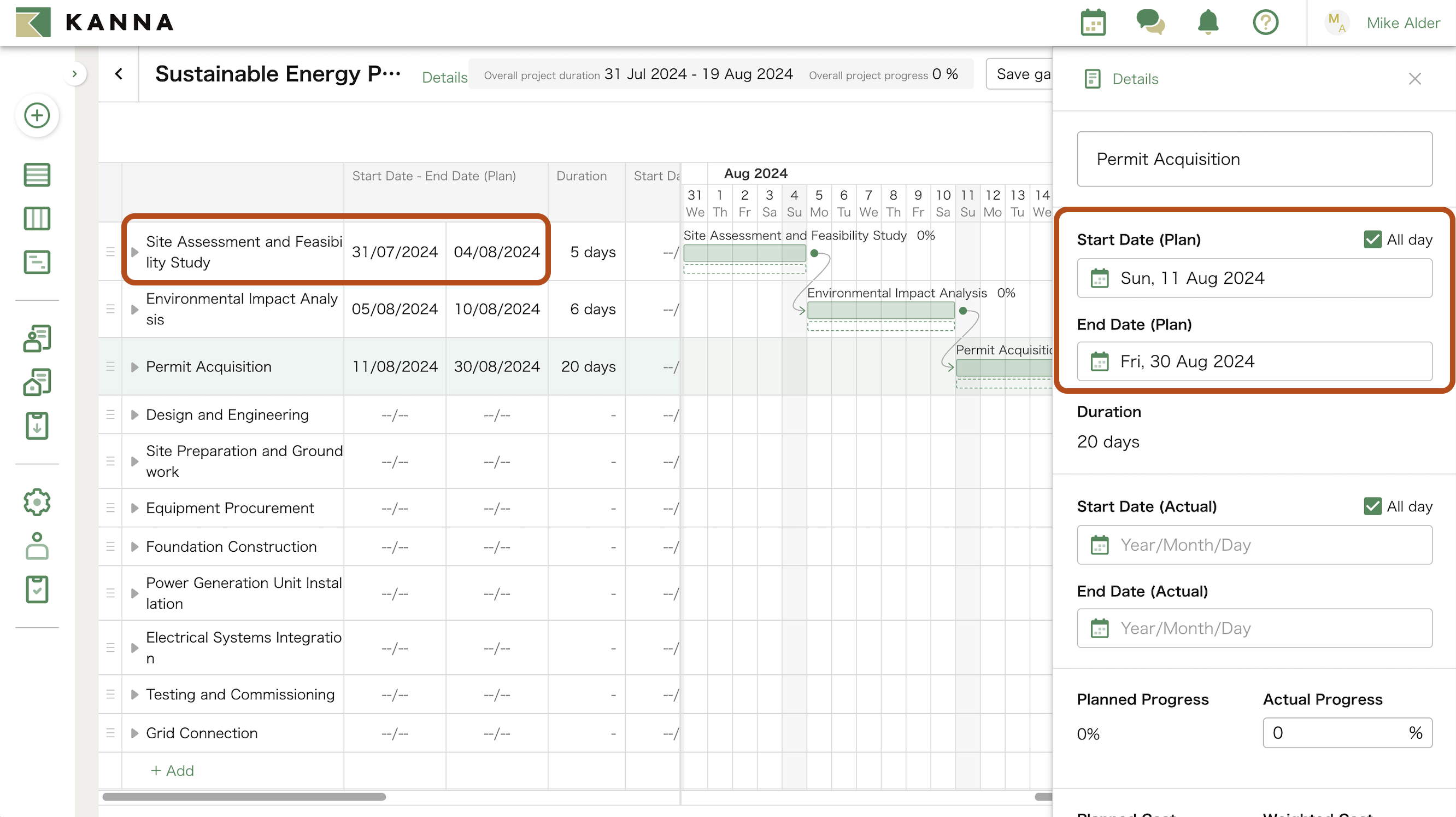Expand the Grid Connection task row
1456x817 pixels.
pos(134,733)
